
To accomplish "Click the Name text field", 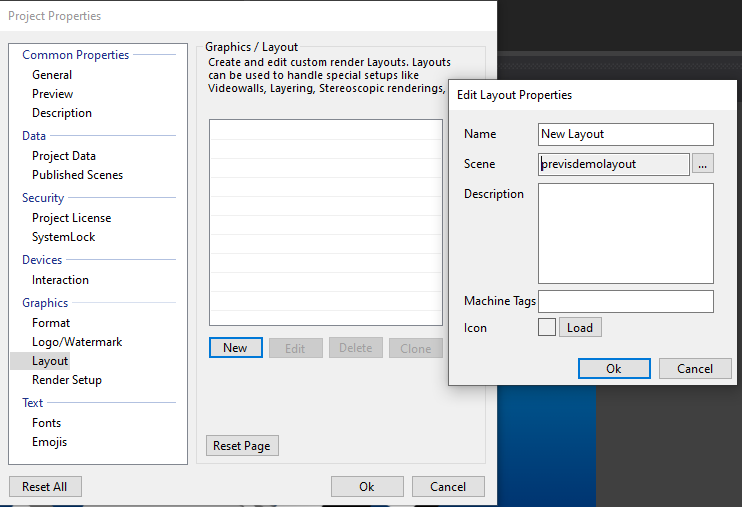I will point(626,134).
